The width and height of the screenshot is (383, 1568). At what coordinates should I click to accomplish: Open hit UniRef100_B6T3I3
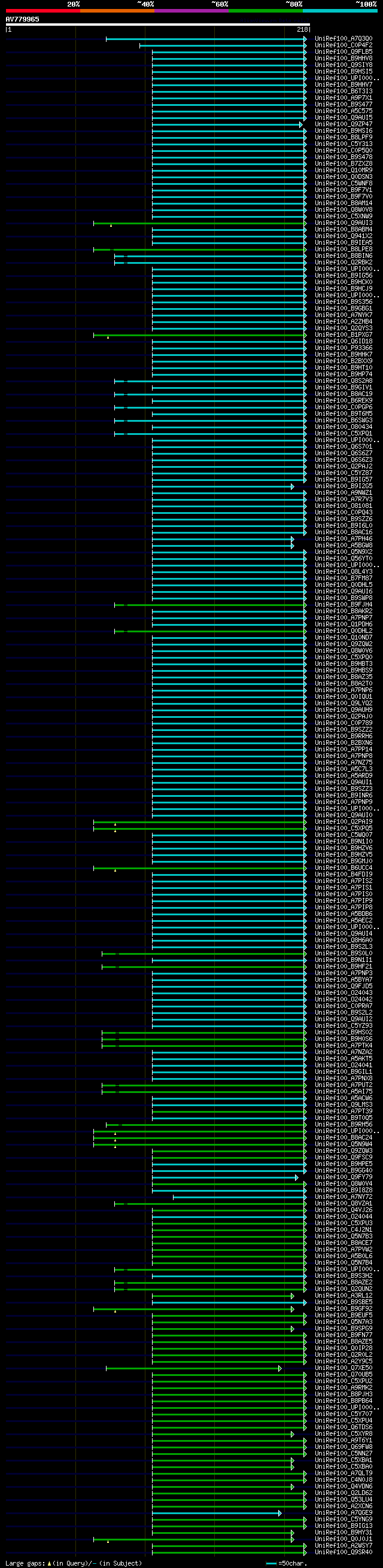coord(344,92)
